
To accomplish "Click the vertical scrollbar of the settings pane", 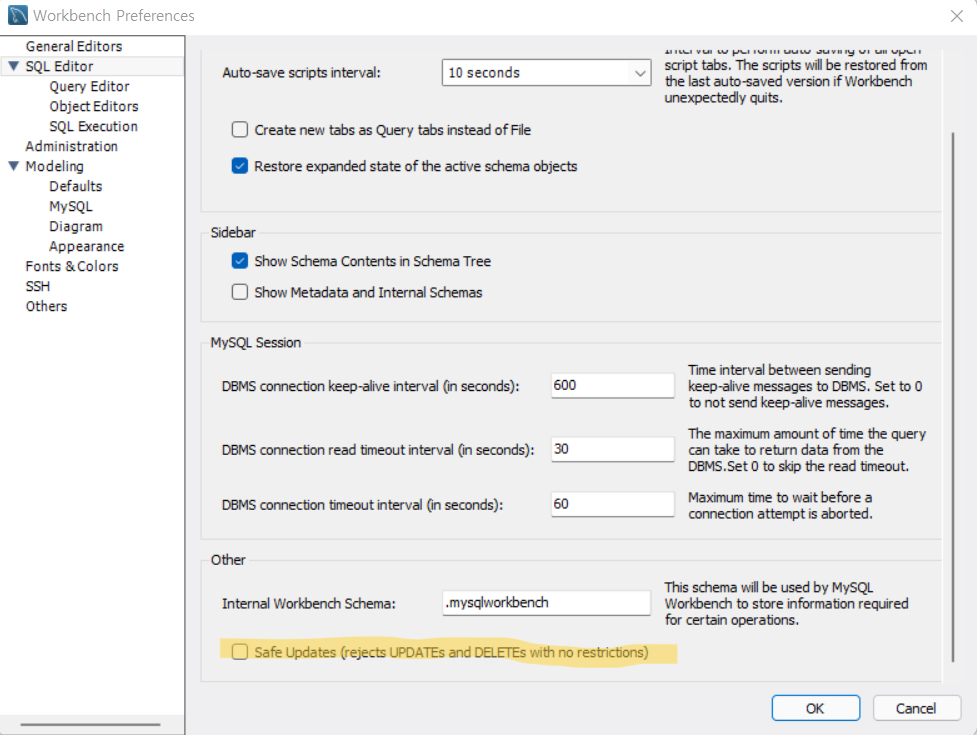I will [x=953, y=397].
